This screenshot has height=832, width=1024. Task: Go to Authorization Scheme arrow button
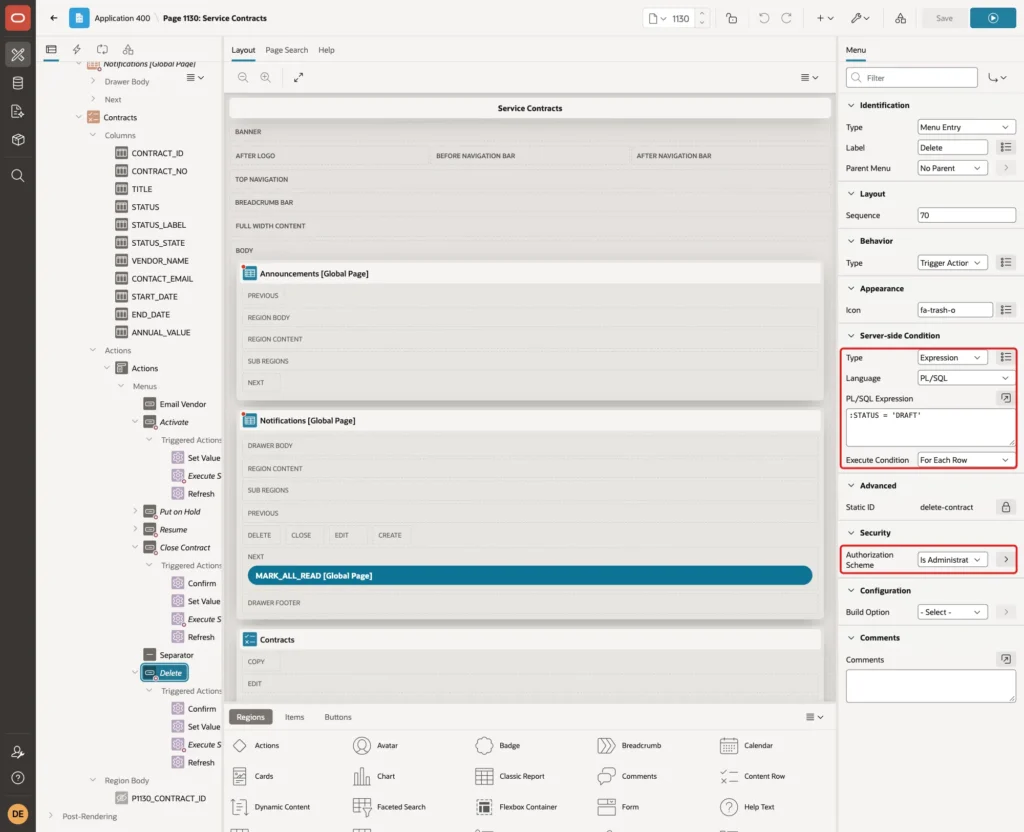coord(1006,560)
